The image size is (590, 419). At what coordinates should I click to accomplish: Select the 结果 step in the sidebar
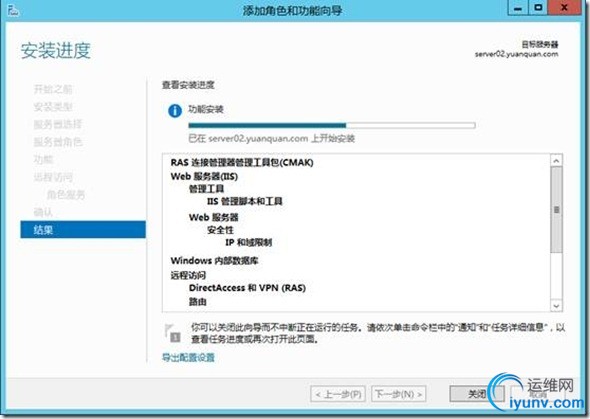(x=83, y=229)
